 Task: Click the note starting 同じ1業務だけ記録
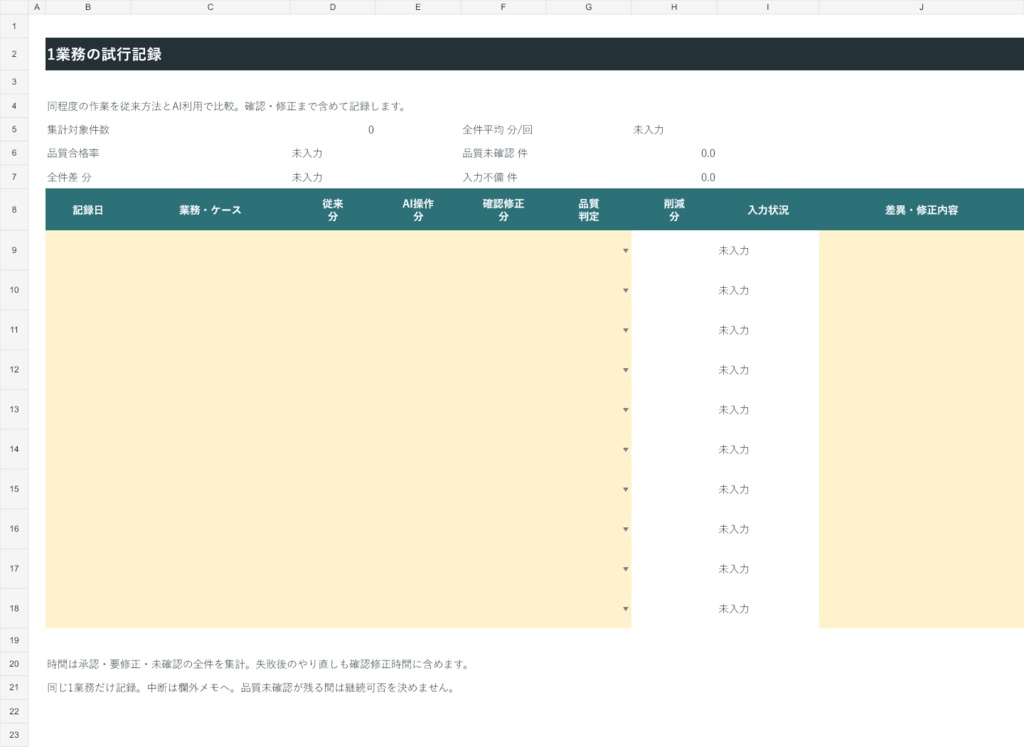point(251,688)
